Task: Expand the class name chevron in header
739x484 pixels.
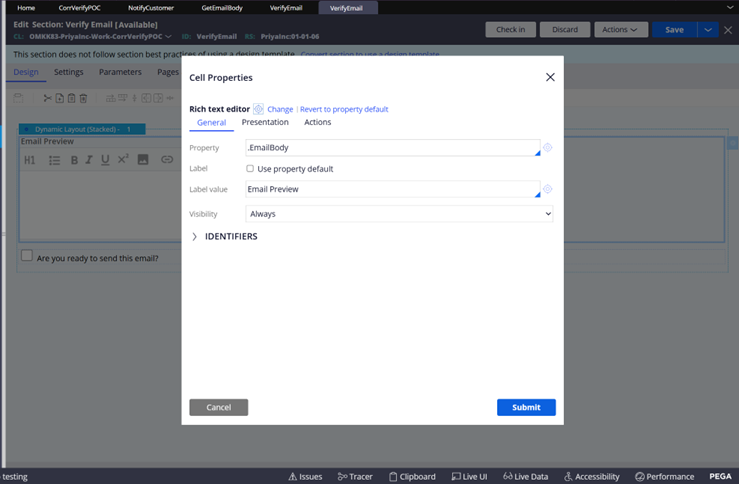Action: [x=168, y=37]
